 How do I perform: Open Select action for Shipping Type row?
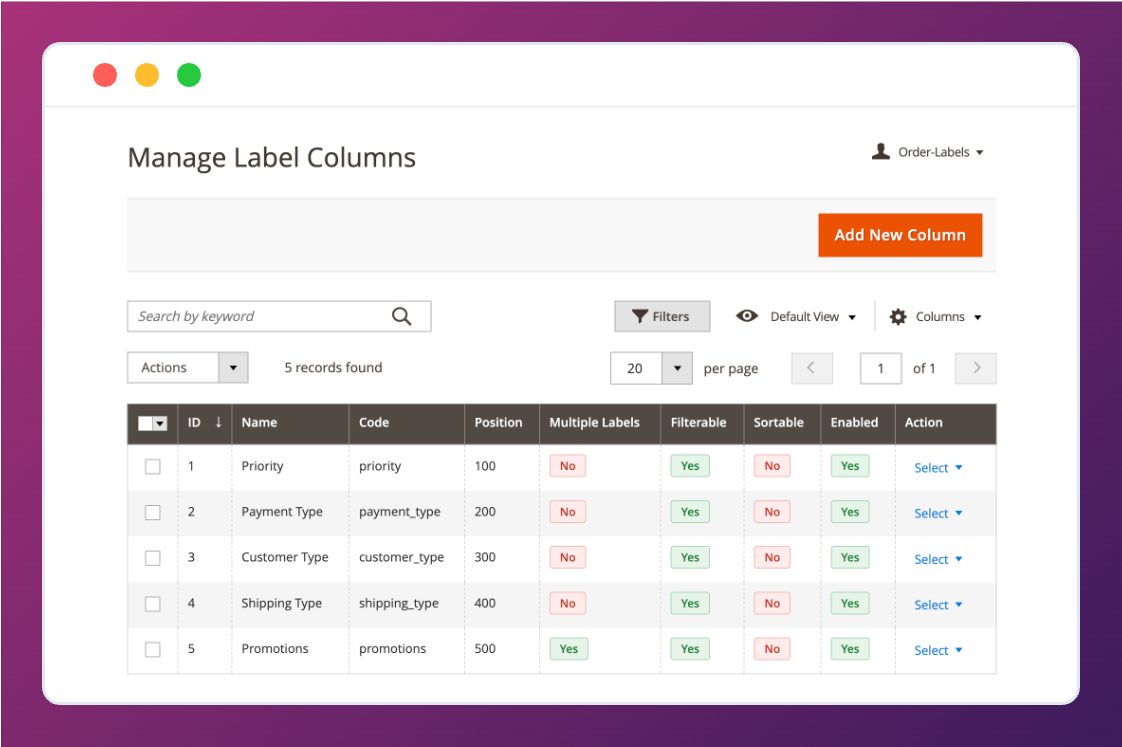938,605
